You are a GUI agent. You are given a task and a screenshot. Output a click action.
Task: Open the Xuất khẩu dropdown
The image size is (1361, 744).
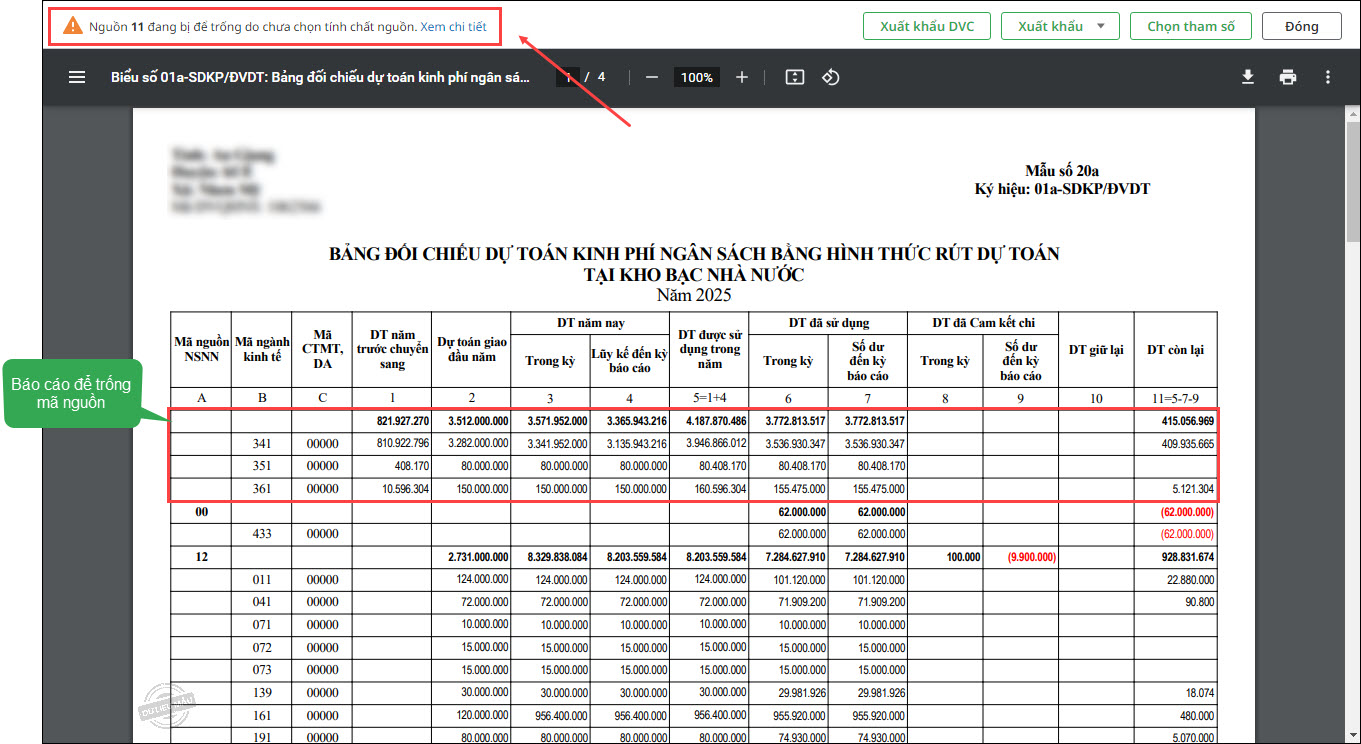pyautogui.click(x=1060, y=26)
